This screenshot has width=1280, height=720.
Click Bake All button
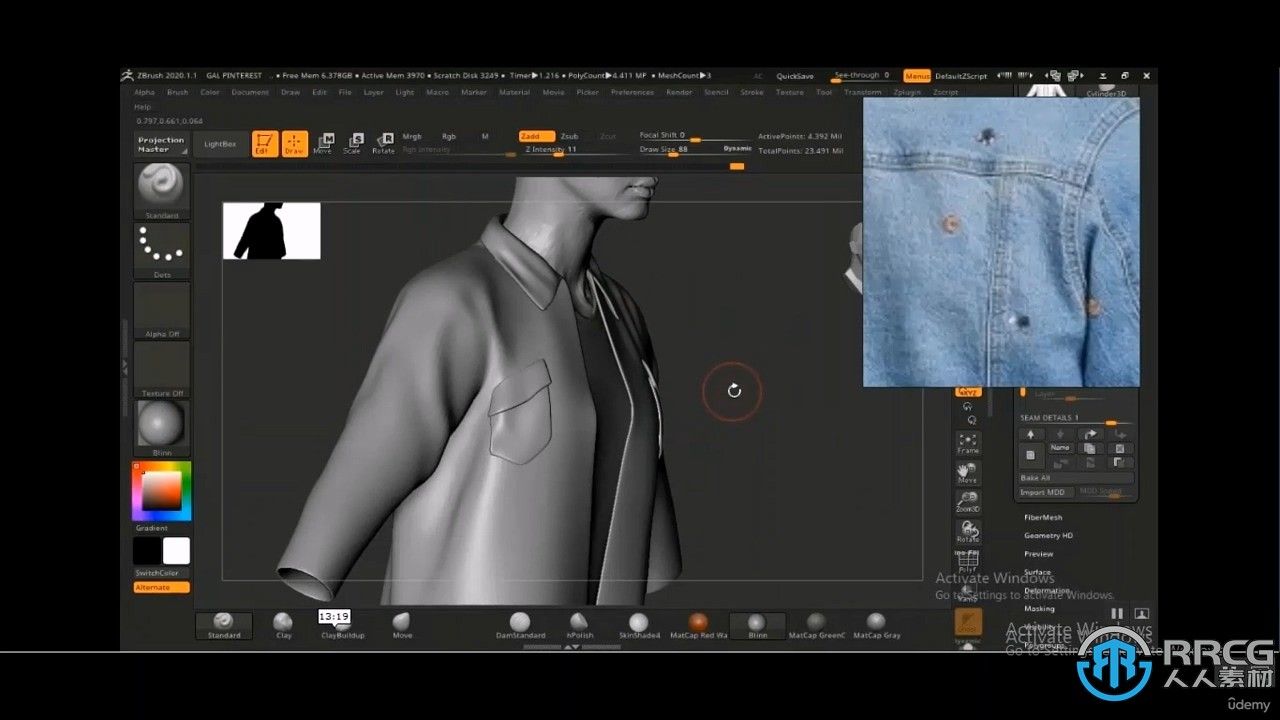point(1075,478)
